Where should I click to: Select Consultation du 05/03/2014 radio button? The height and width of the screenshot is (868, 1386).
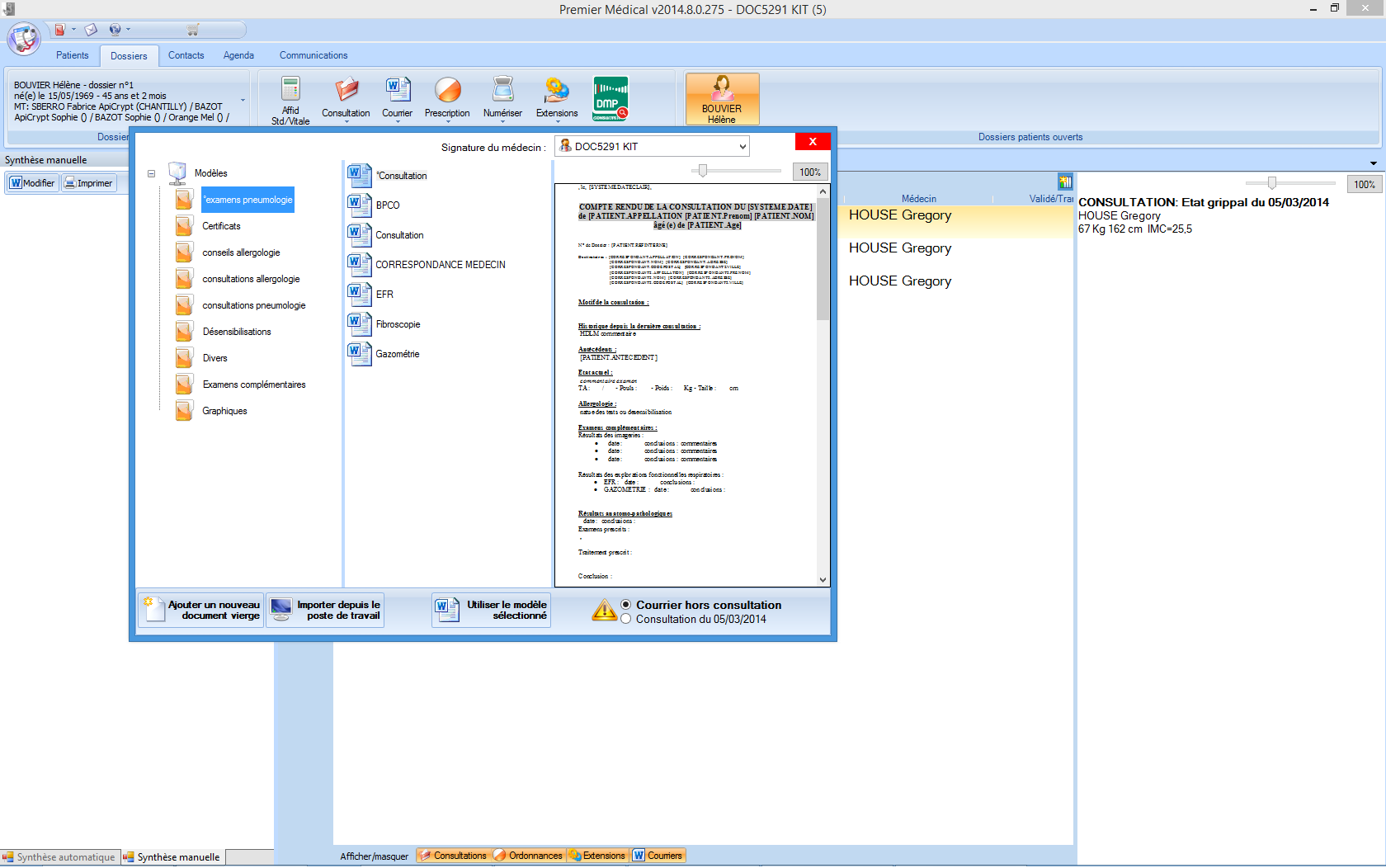[626, 619]
